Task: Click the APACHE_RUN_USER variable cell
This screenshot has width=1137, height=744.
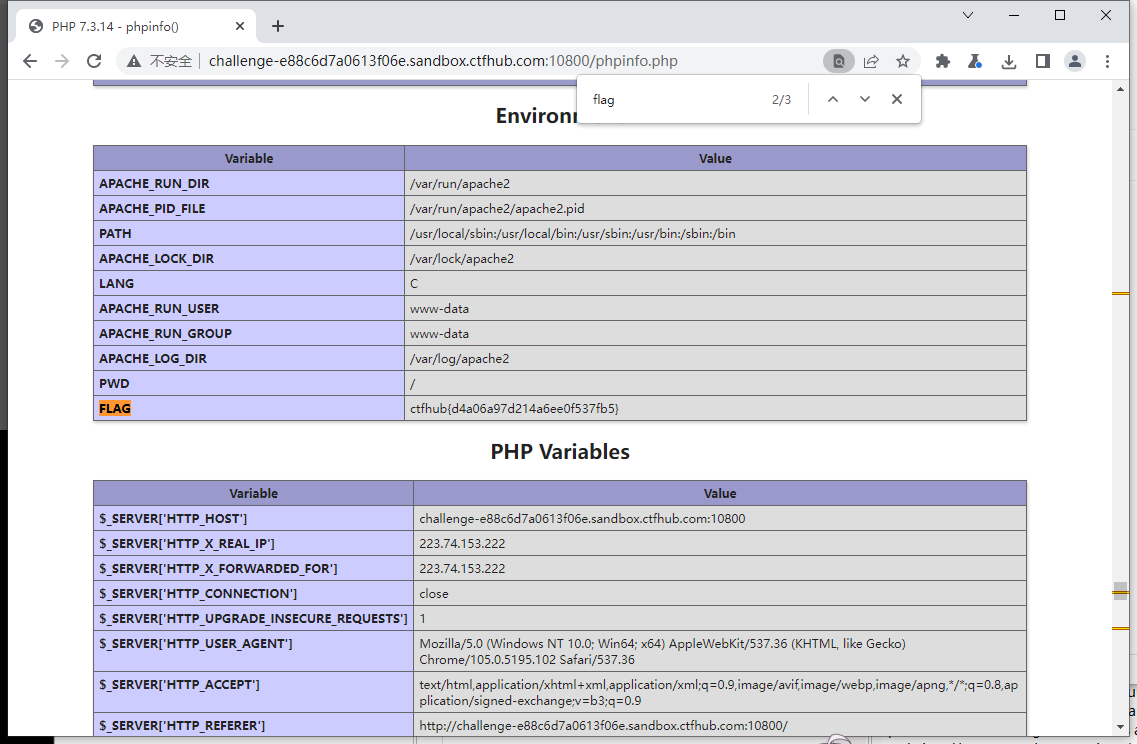Action: pyautogui.click(x=249, y=308)
